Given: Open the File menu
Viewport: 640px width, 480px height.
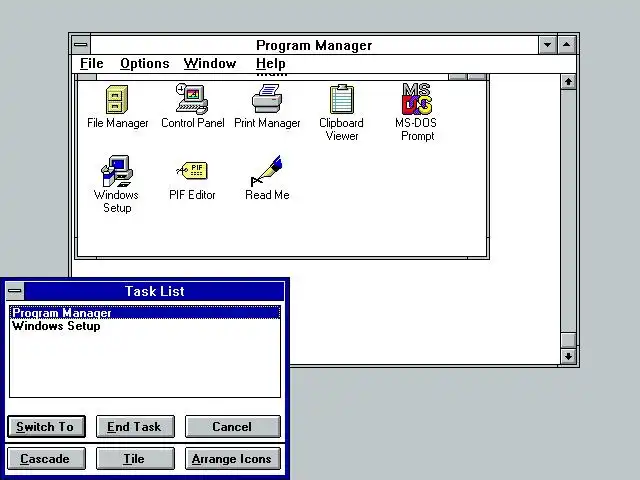Looking at the screenshot, I should tap(92, 64).
